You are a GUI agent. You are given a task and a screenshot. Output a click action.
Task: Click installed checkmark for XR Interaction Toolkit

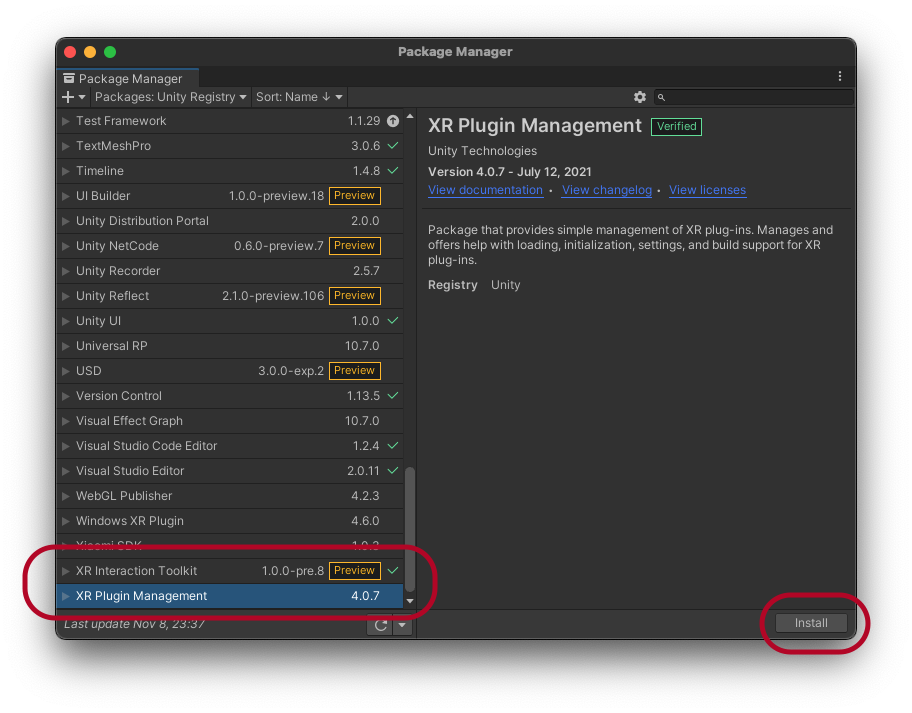(393, 571)
